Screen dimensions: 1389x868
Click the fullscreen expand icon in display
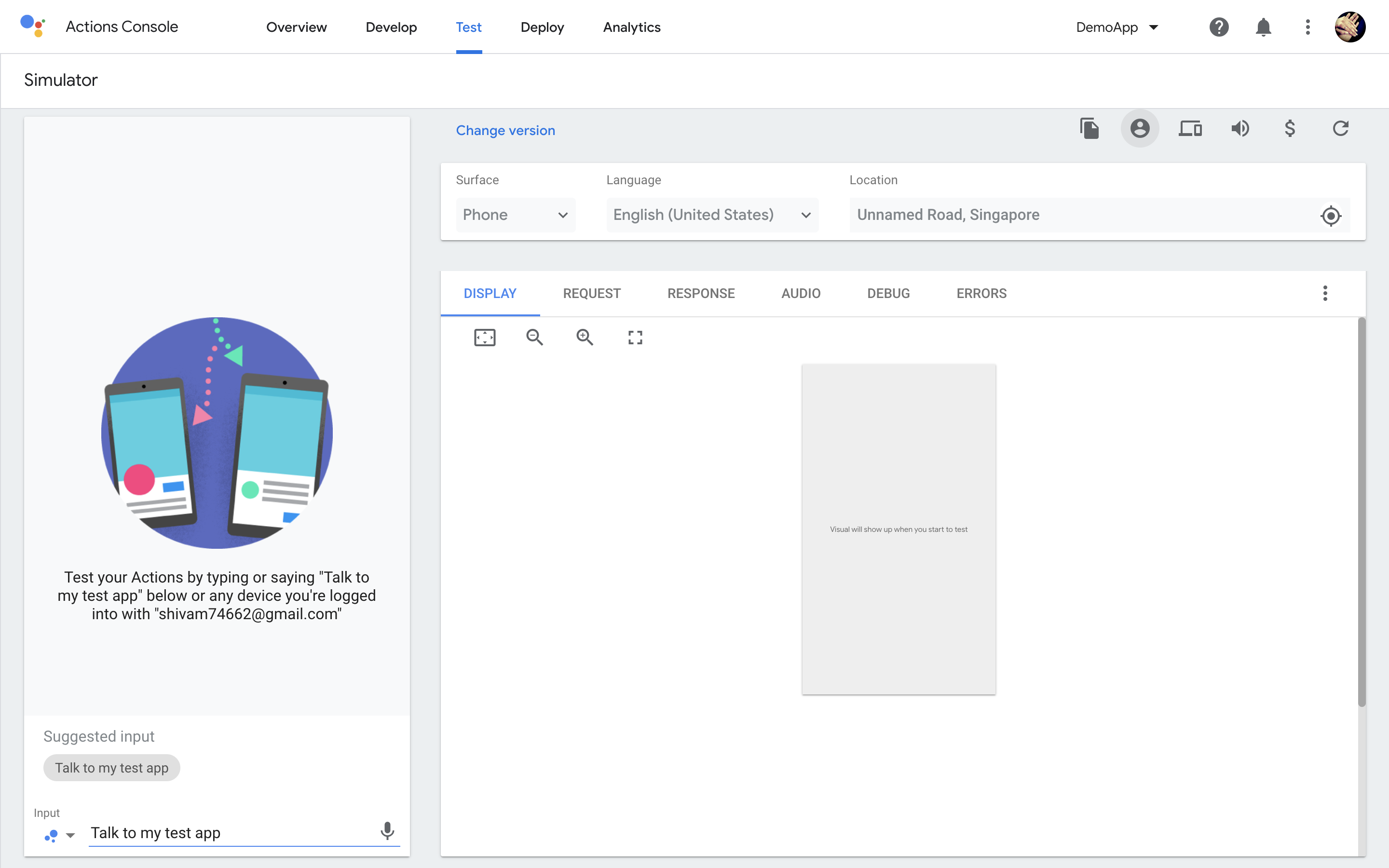click(635, 337)
